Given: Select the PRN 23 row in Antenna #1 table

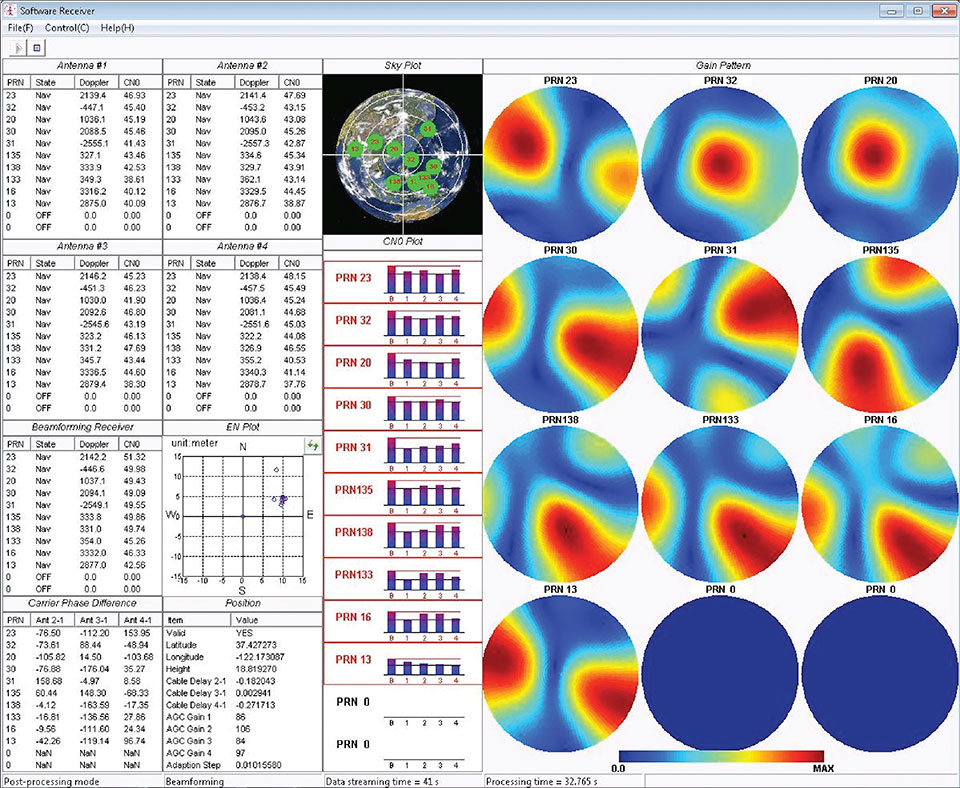Looking at the screenshot, I should (82, 94).
